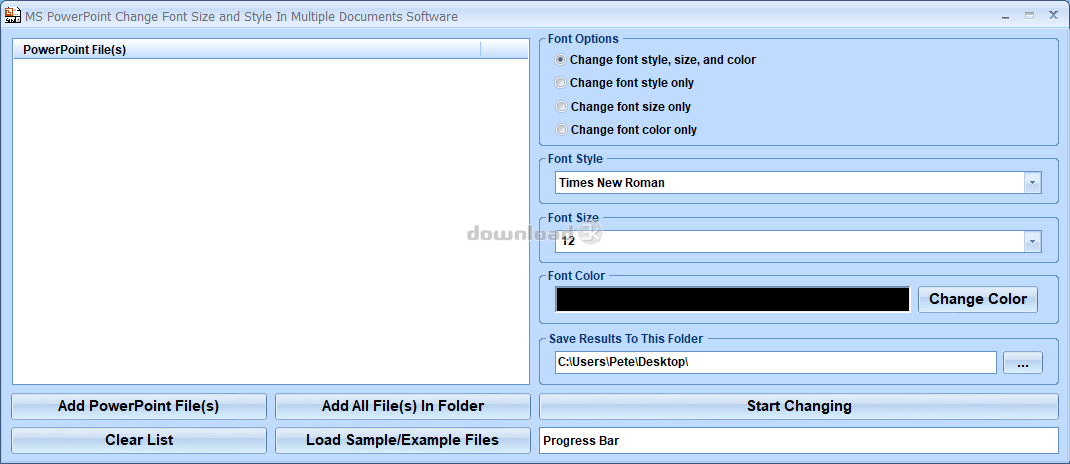Click Add PowerPoint File(s) button
Screen dimensions: 1070x464
(x=139, y=407)
